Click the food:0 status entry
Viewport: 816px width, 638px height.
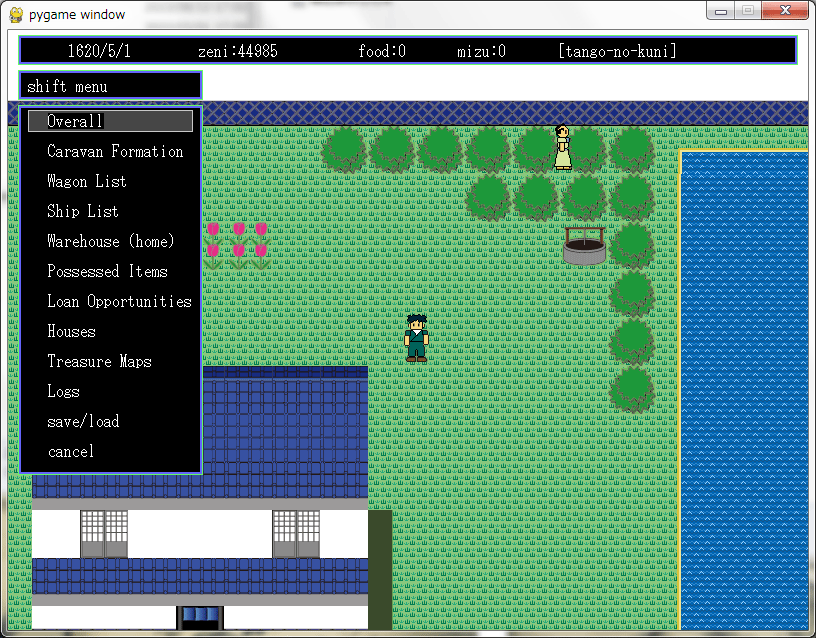(382, 51)
